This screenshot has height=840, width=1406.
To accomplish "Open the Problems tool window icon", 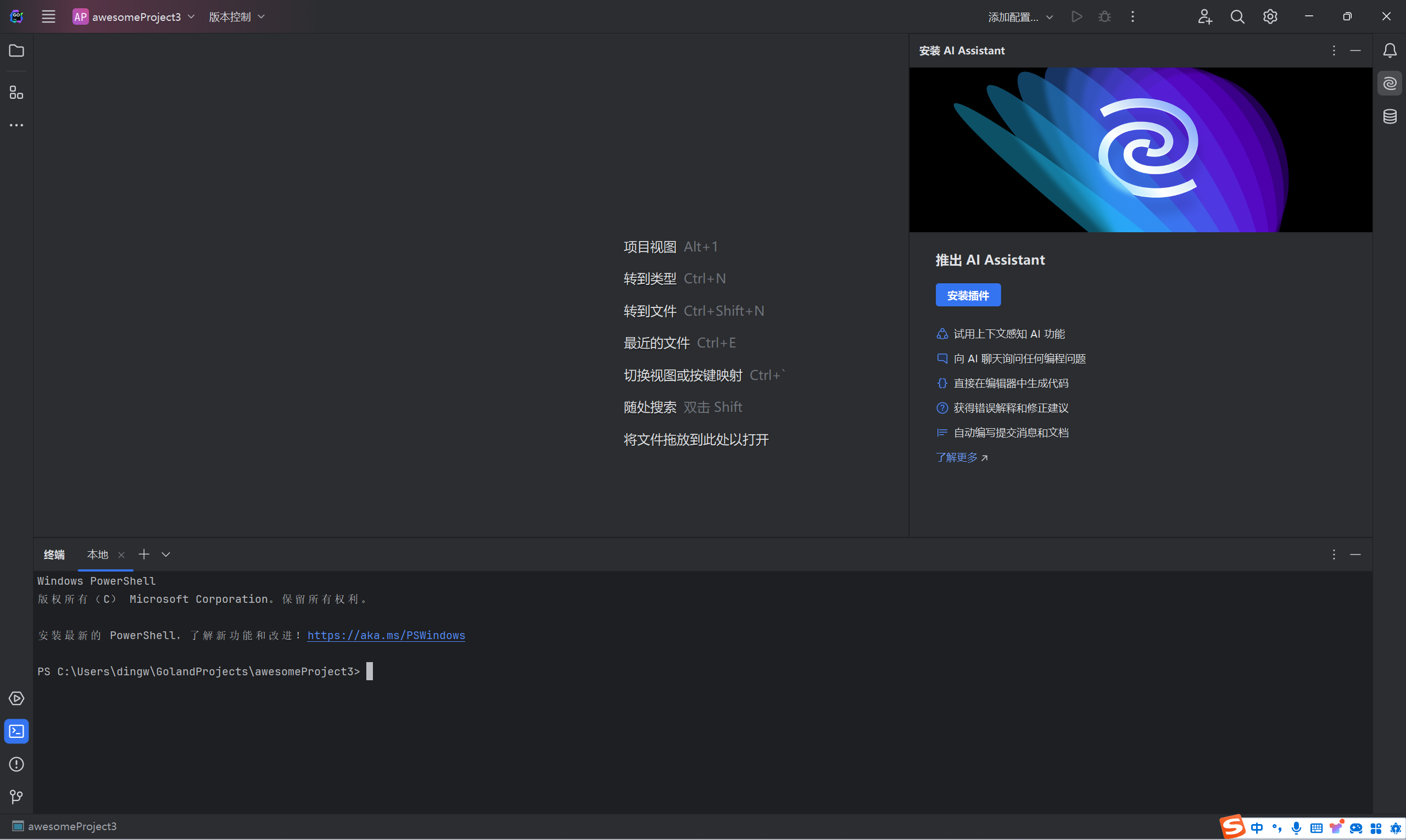I will click(x=16, y=764).
